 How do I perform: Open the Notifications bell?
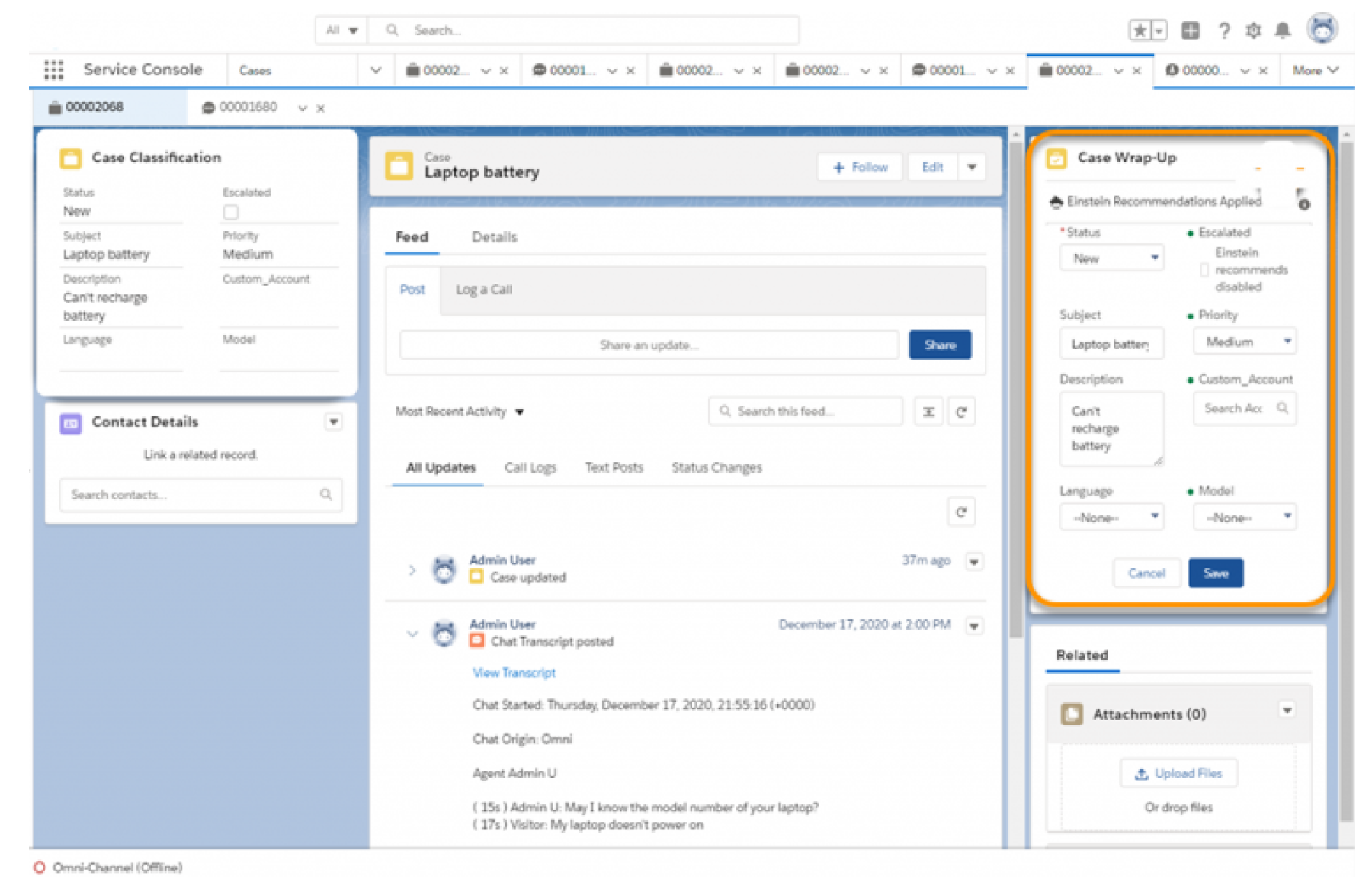pyautogui.click(x=1284, y=30)
